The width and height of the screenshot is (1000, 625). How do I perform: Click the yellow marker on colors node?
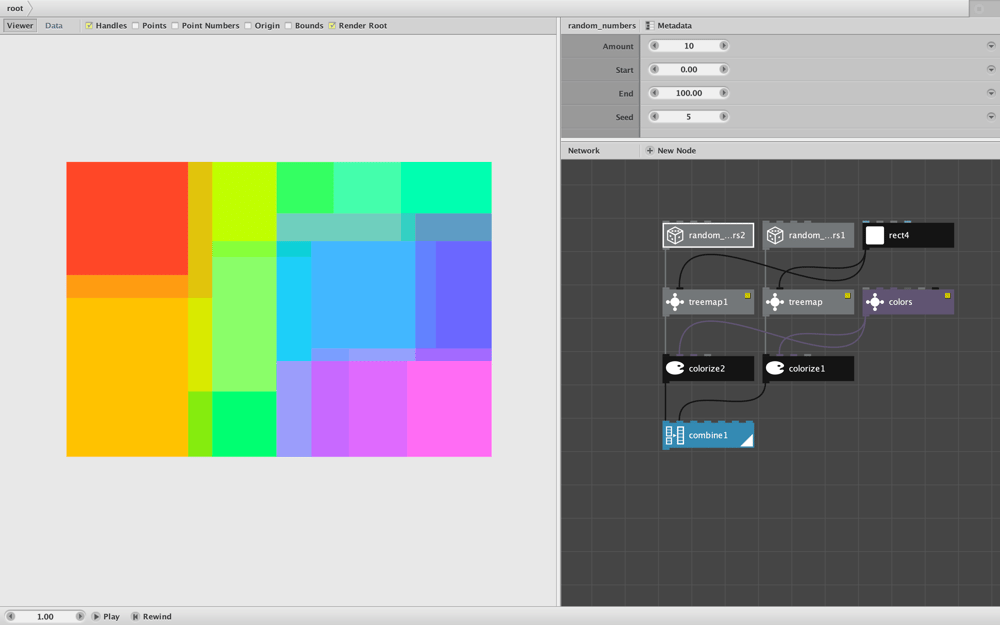[947, 296]
